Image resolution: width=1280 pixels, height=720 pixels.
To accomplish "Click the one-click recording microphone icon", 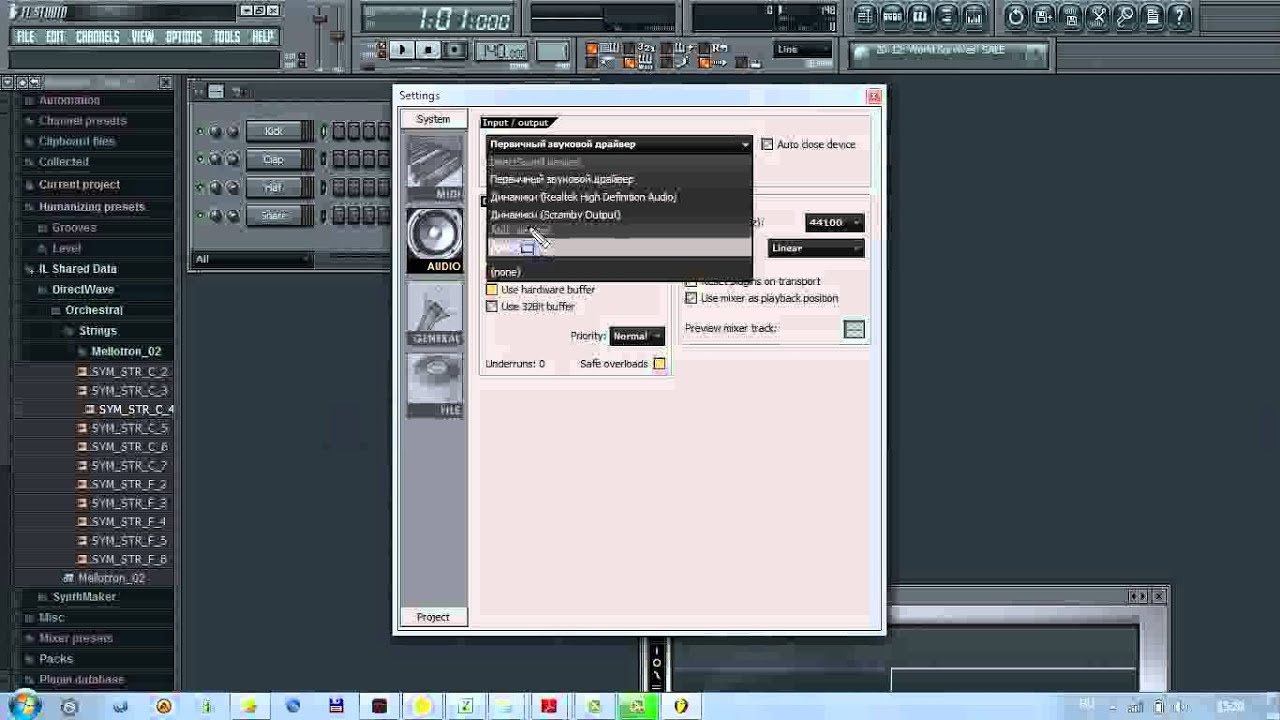I will [1125, 16].
